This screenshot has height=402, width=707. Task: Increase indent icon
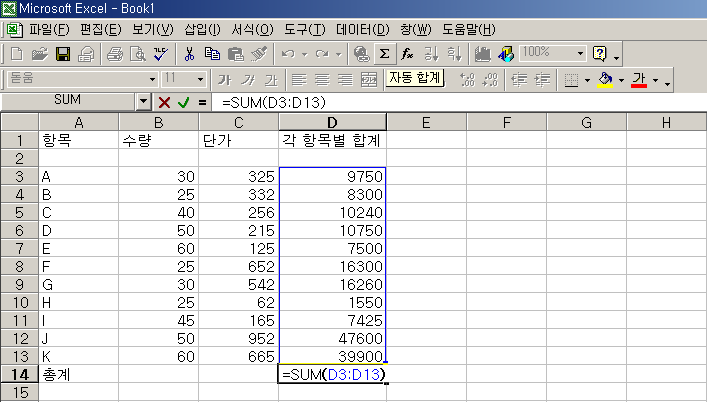(x=542, y=80)
